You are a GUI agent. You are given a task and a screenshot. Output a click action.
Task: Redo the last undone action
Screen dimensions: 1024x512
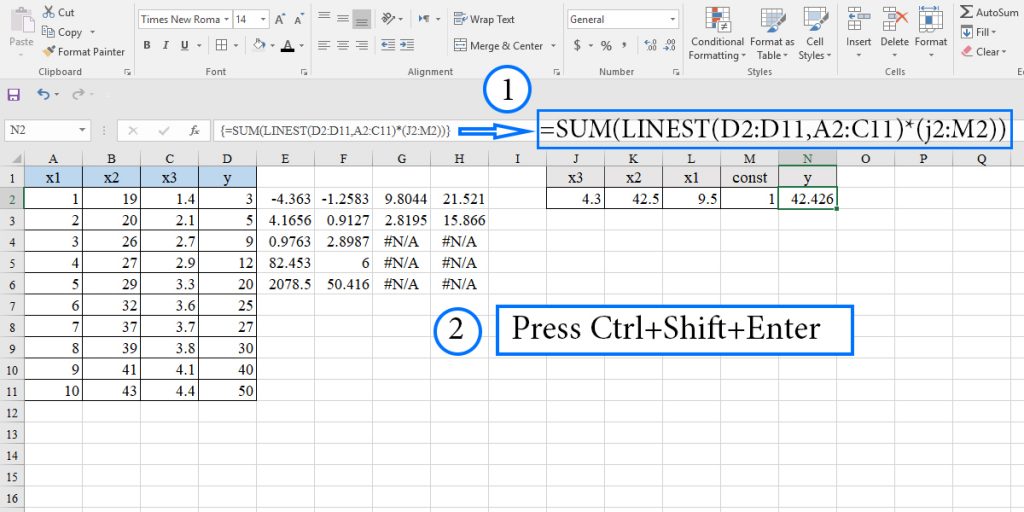coord(78,95)
